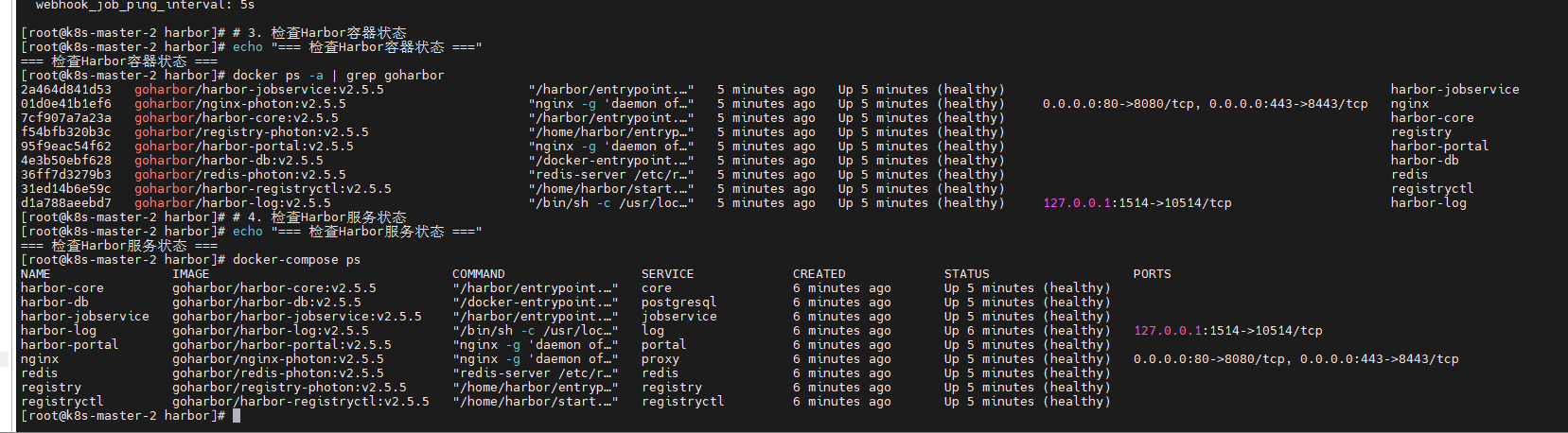Viewport: 1568px width, 433px height.
Task: Click container ID 36ff7d3279b3
Action: coord(65,175)
